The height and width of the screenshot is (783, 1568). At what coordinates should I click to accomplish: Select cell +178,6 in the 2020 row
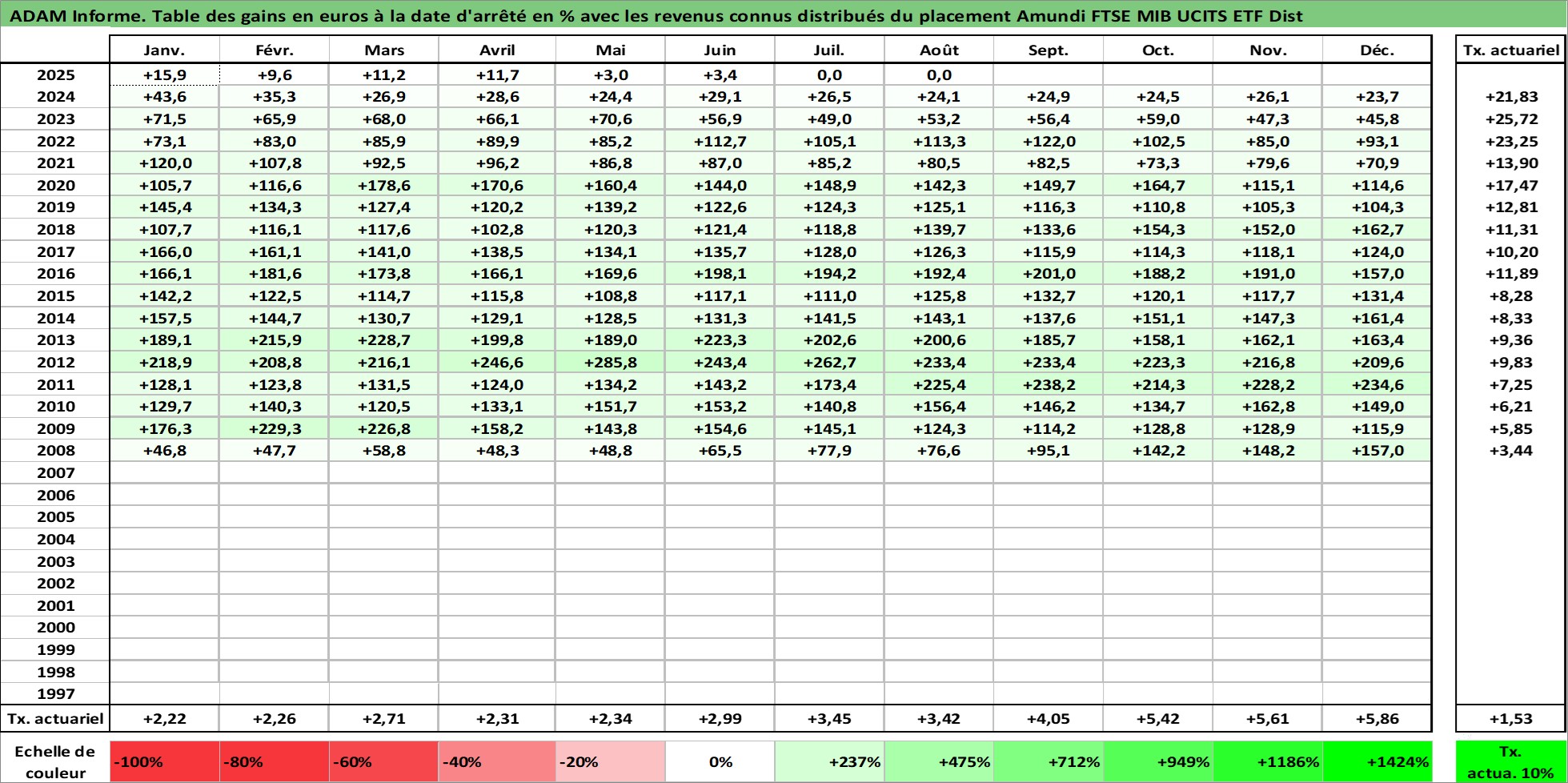[x=383, y=185]
